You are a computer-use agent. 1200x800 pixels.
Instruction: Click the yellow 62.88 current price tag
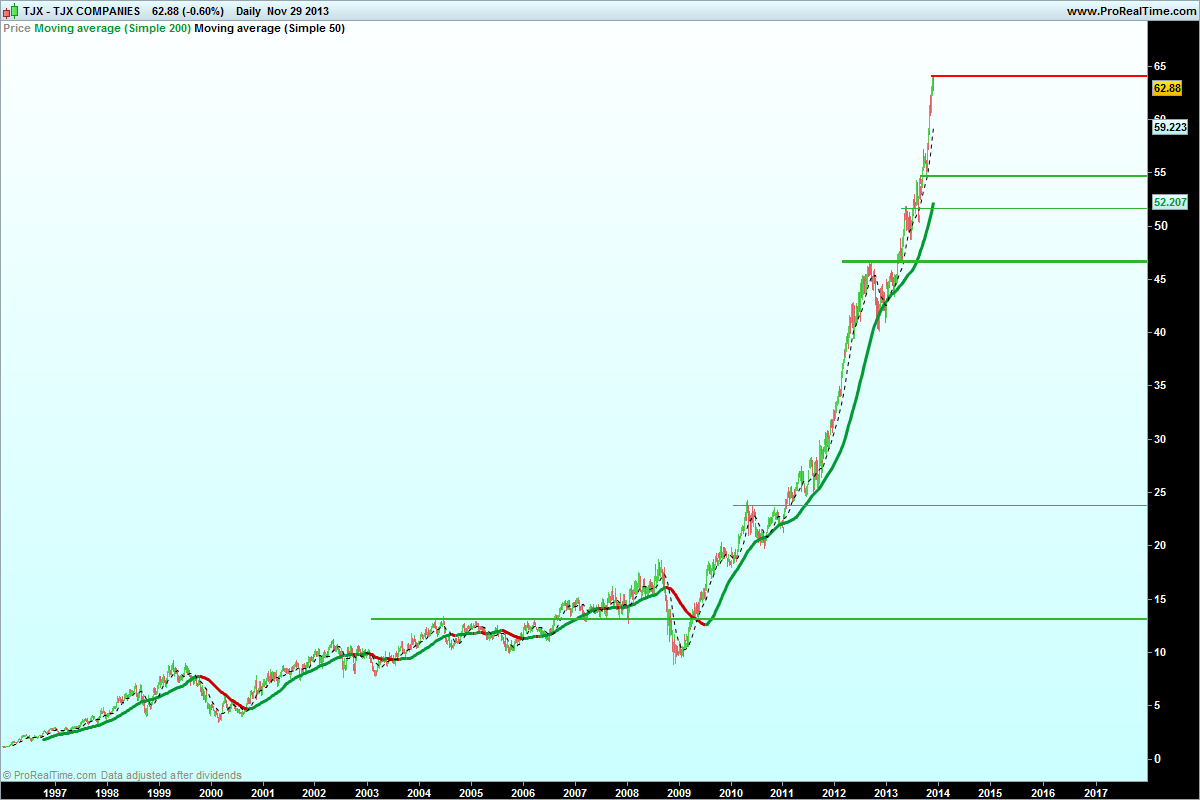click(1168, 89)
